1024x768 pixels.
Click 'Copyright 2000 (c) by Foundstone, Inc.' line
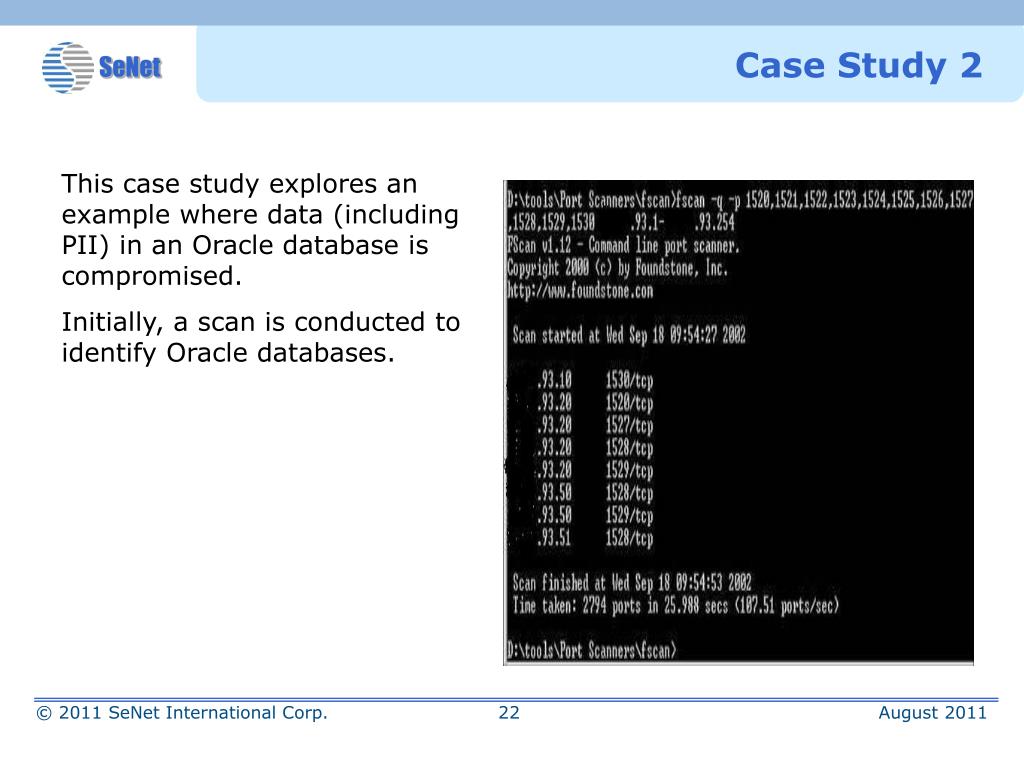coord(617,268)
